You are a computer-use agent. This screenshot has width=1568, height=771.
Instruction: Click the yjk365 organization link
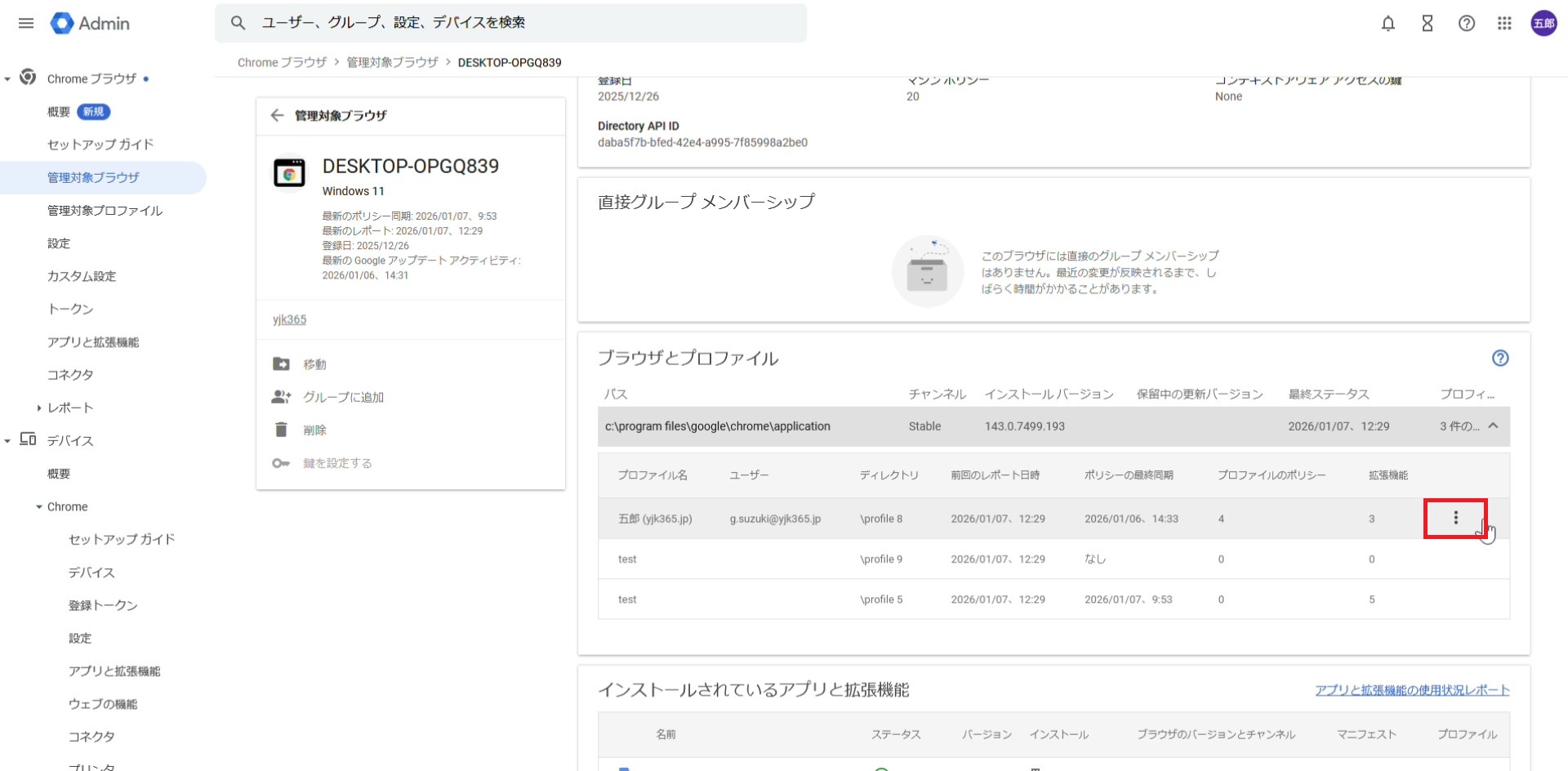[289, 319]
